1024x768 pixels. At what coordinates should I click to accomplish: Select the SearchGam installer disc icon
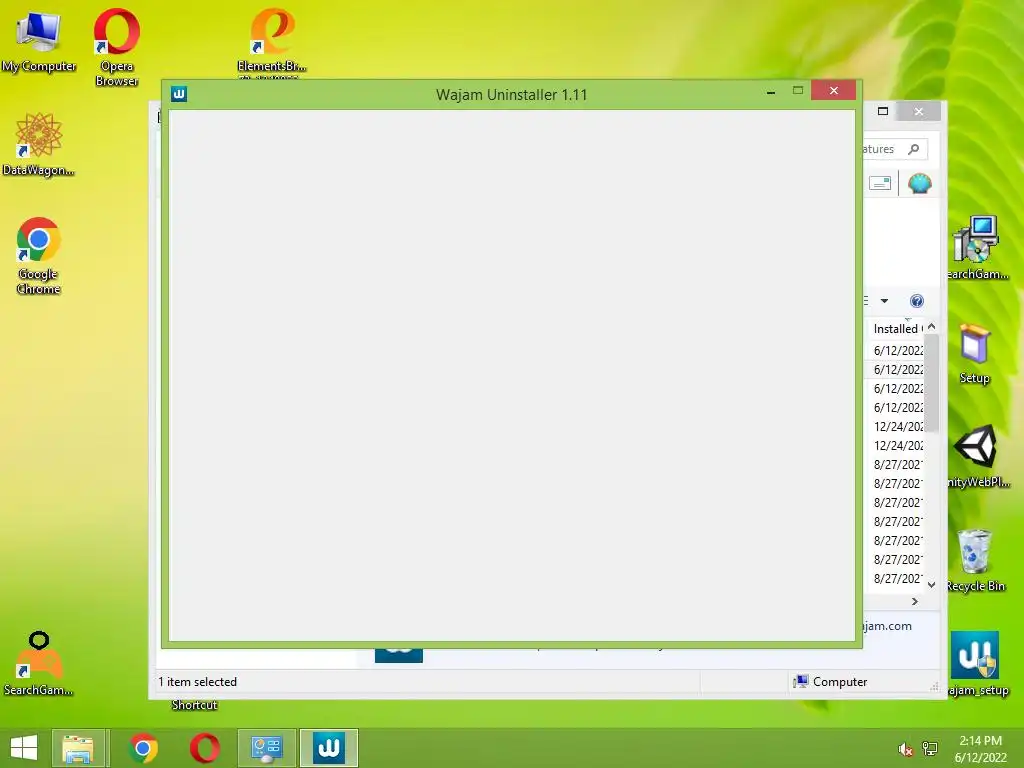976,247
